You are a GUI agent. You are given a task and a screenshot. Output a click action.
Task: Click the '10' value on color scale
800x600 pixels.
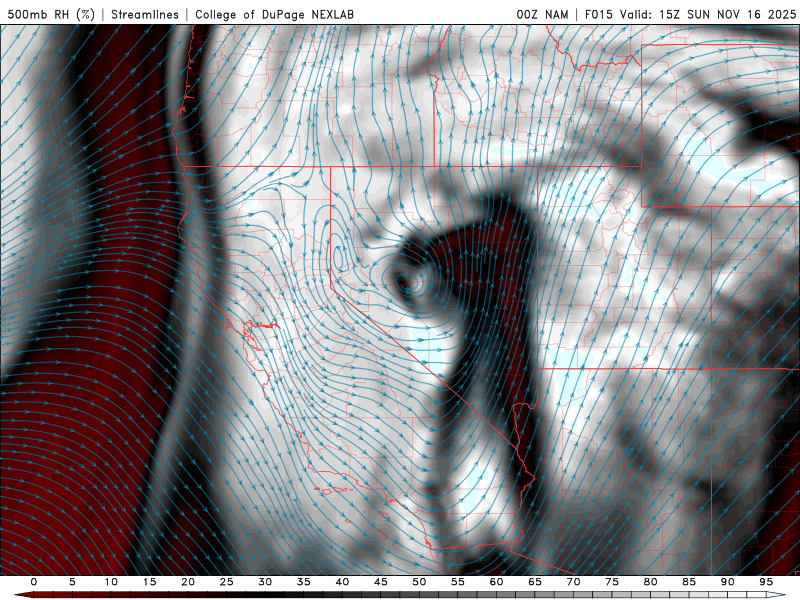[x=111, y=582]
